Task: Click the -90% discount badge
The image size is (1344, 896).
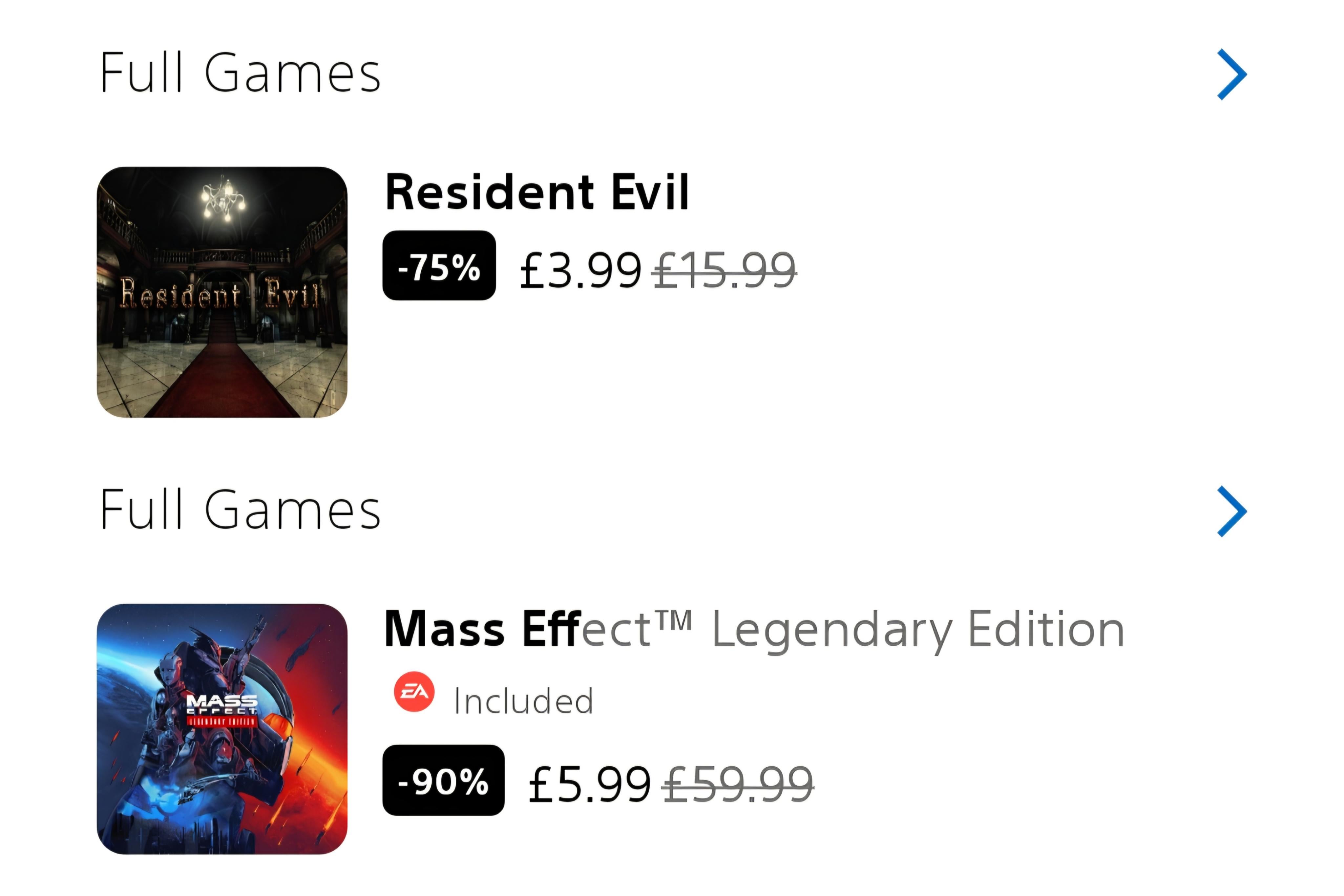Action: point(443,781)
